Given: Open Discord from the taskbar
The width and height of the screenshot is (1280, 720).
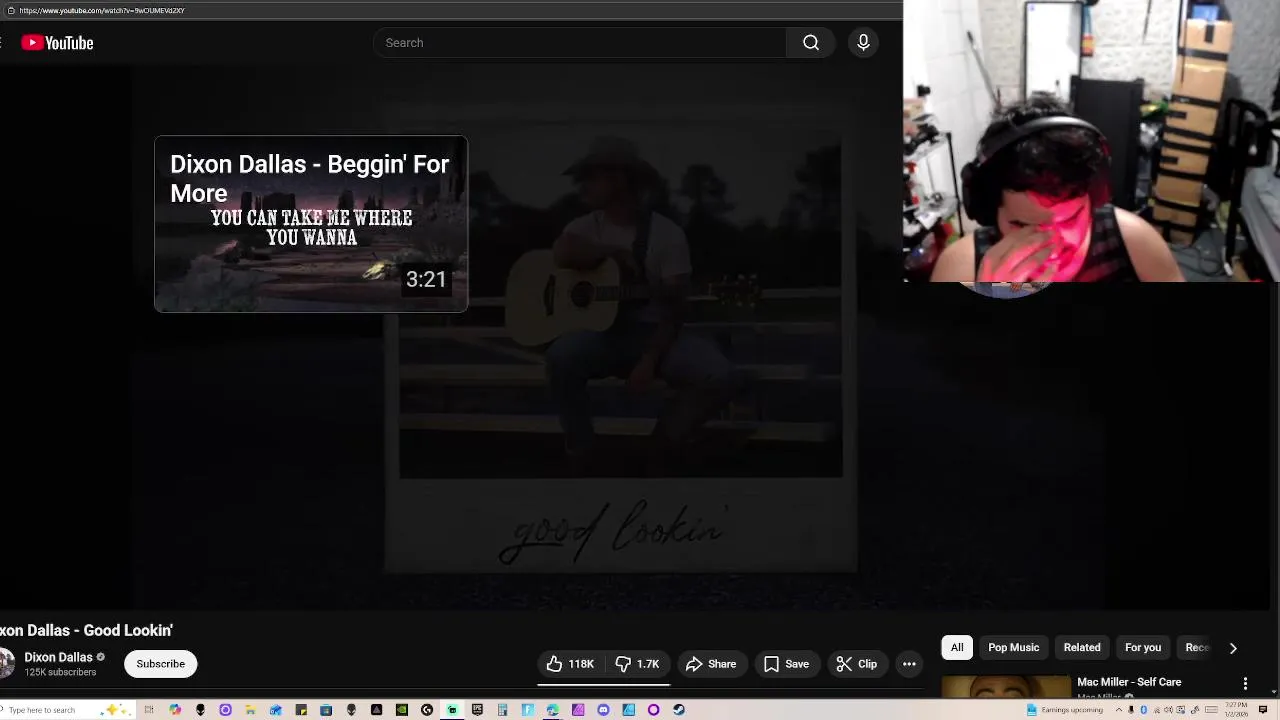Looking at the screenshot, I should [x=603, y=710].
